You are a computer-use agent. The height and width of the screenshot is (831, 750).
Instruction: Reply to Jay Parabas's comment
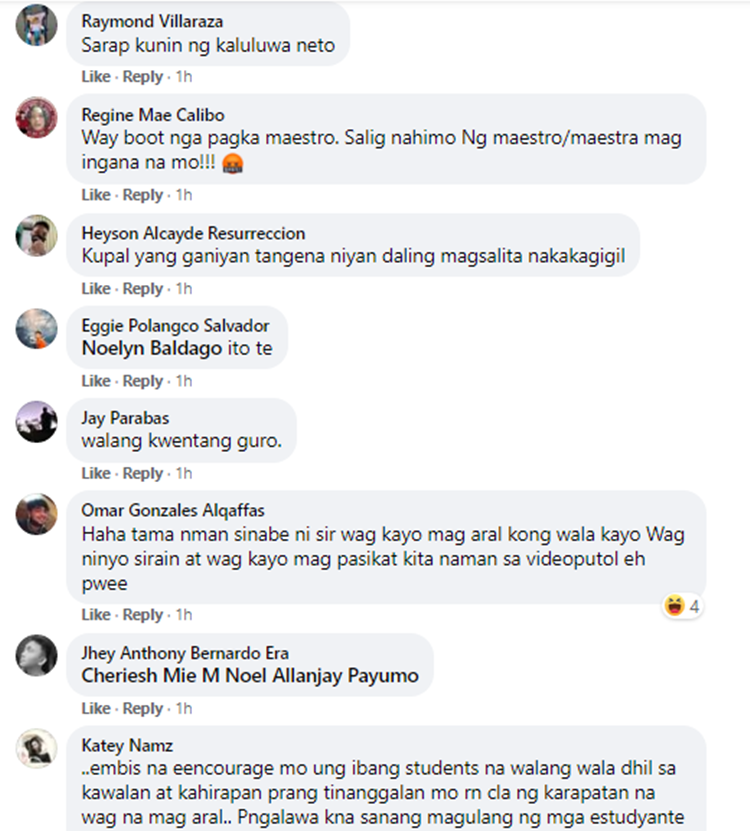coord(143,473)
